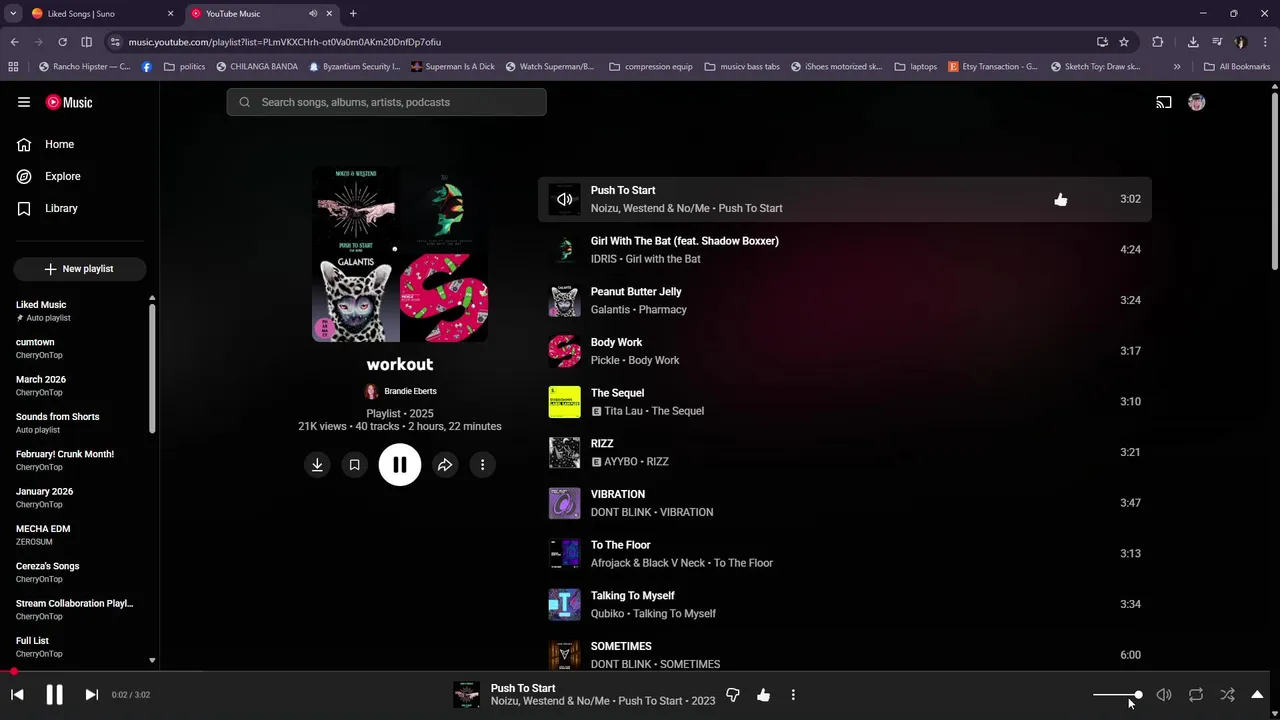Toggle like on Push To Start row
This screenshot has width=1280, height=720.
[1061, 199]
